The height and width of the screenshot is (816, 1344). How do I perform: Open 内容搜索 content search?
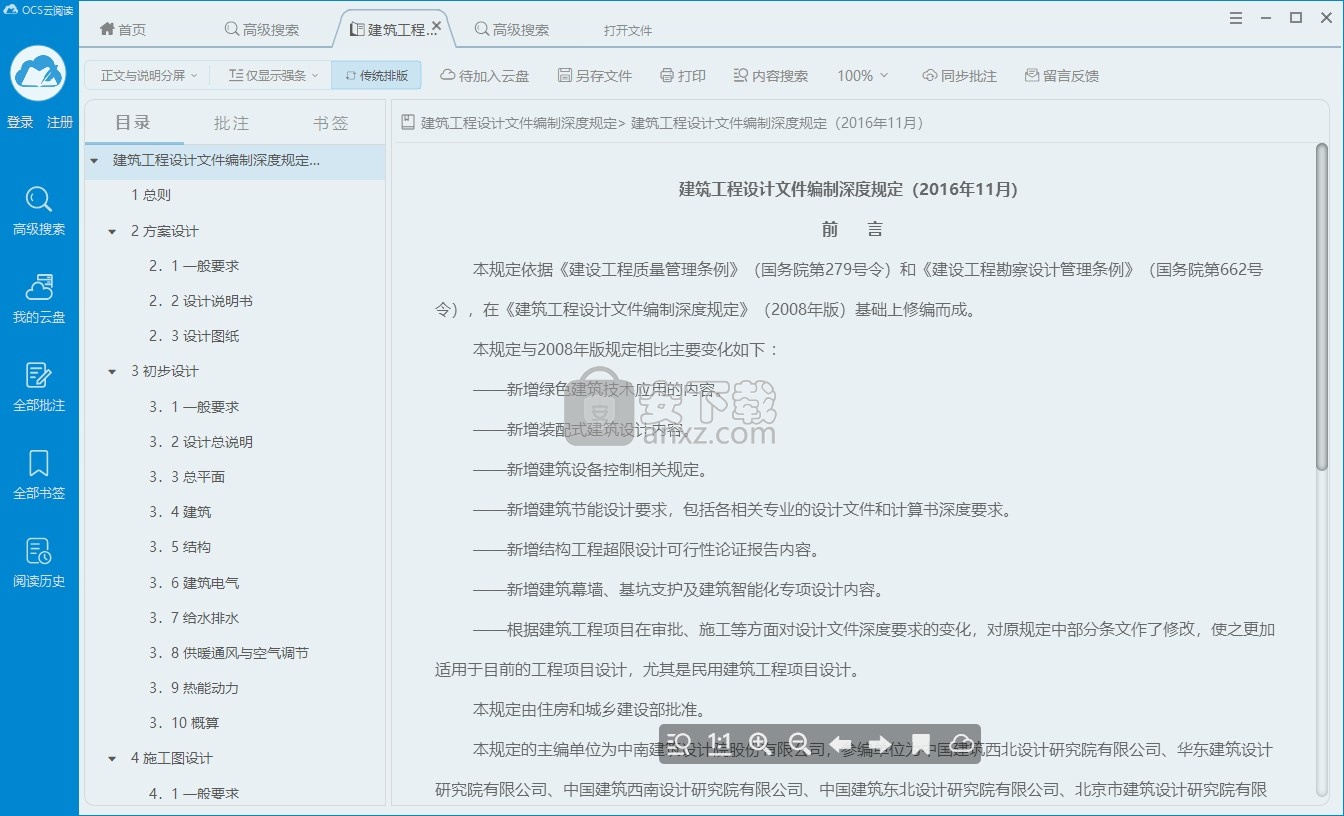(770, 75)
